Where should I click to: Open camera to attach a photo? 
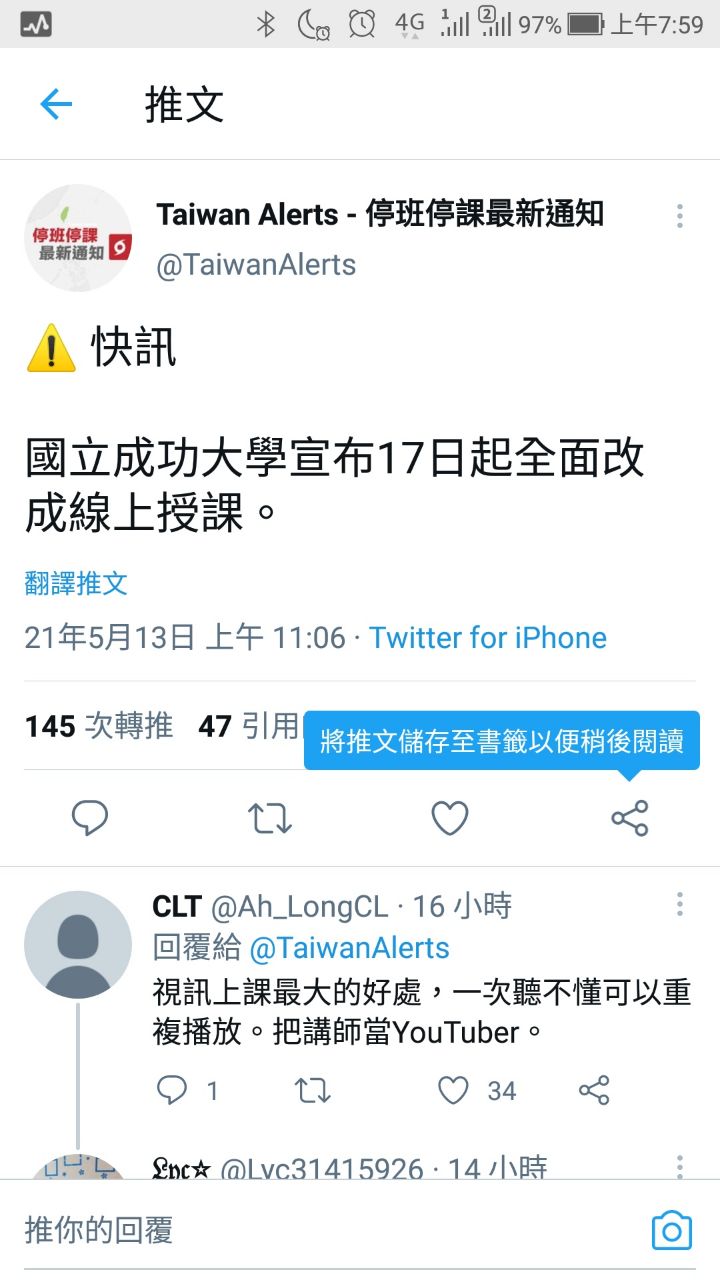point(672,1230)
